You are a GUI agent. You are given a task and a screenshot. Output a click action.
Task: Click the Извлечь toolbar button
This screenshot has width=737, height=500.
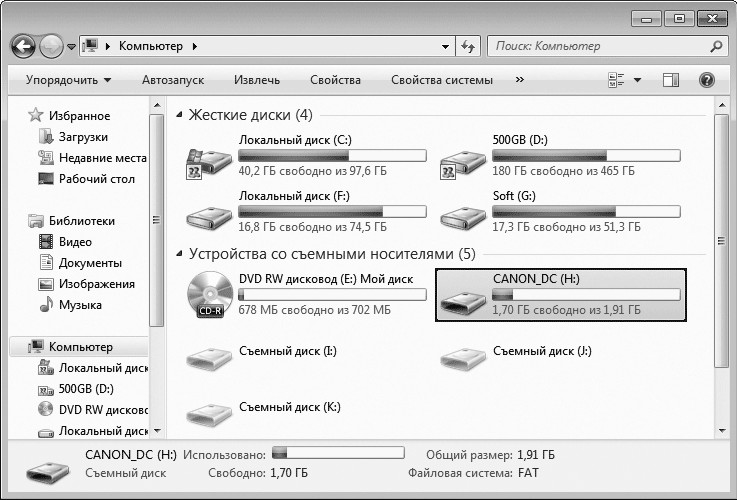click(x=257, y=80)
